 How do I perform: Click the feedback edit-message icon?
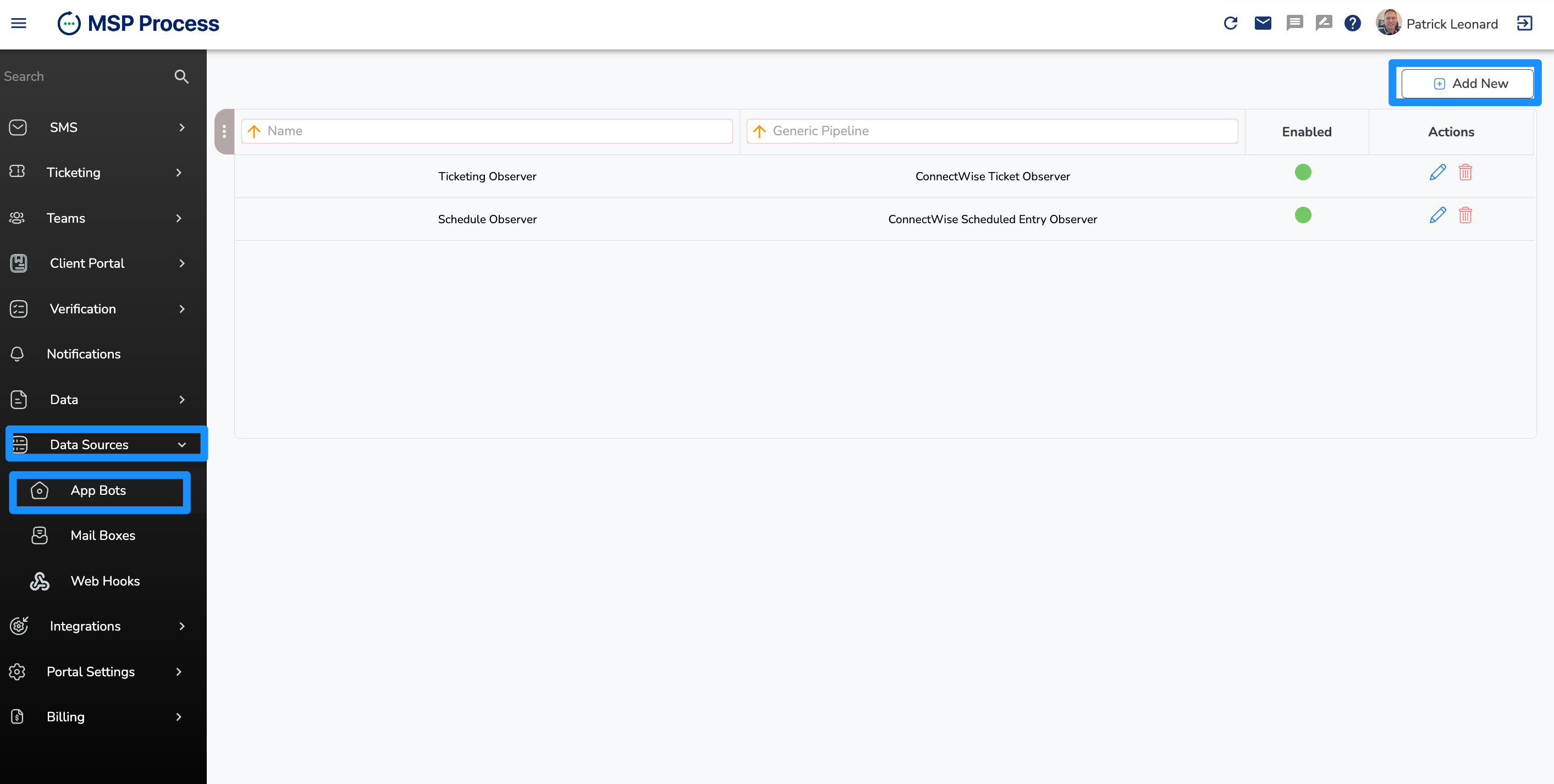tap(1324, 24)
